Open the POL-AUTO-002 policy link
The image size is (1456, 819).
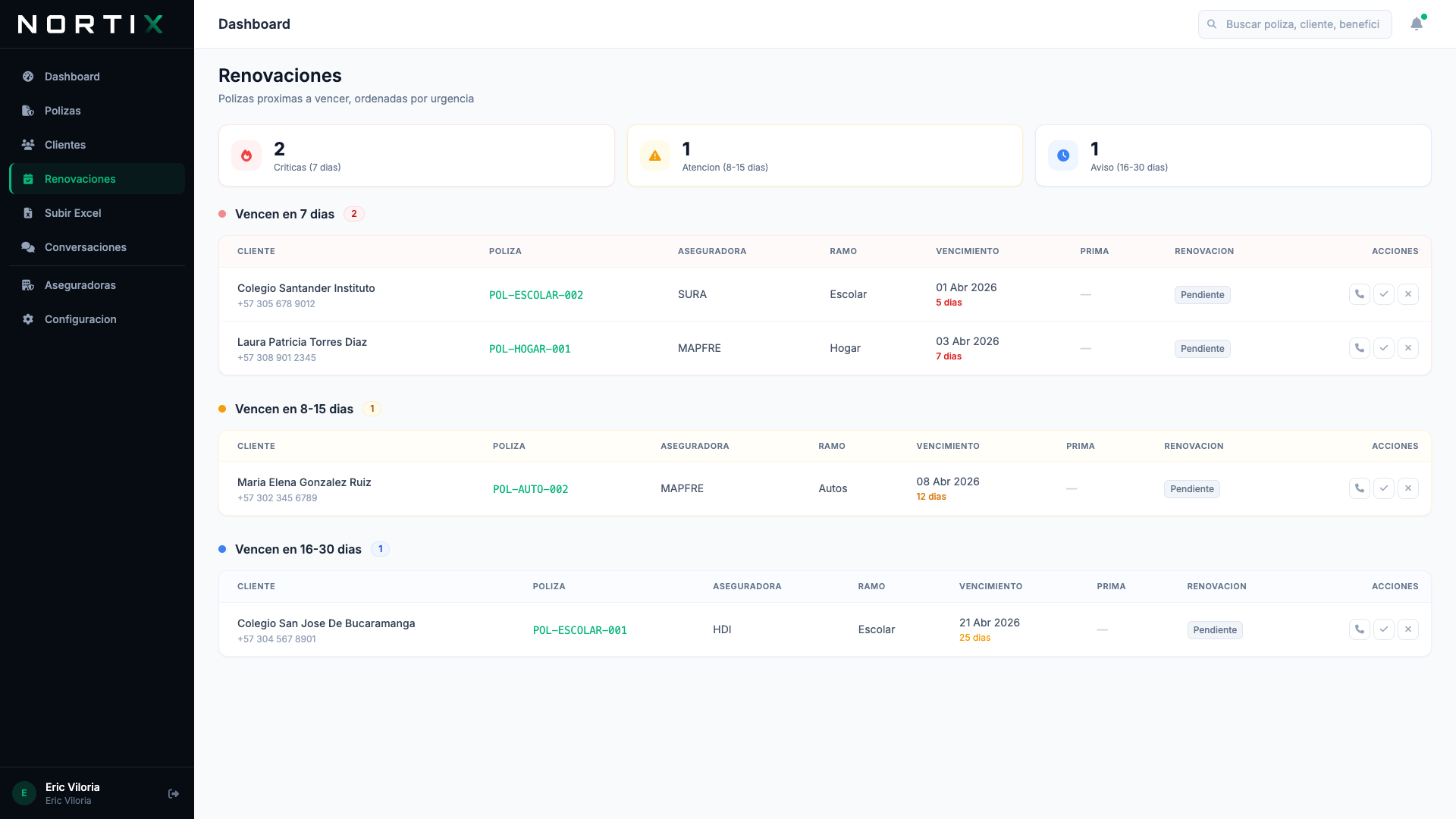(x=530, y=489)
